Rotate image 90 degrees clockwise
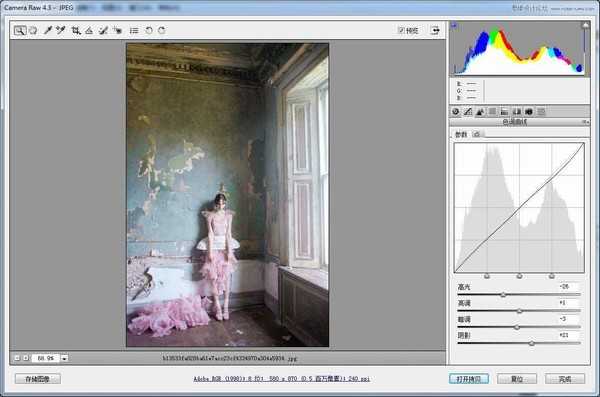600x397 pixels. click(x=162, y=31)
